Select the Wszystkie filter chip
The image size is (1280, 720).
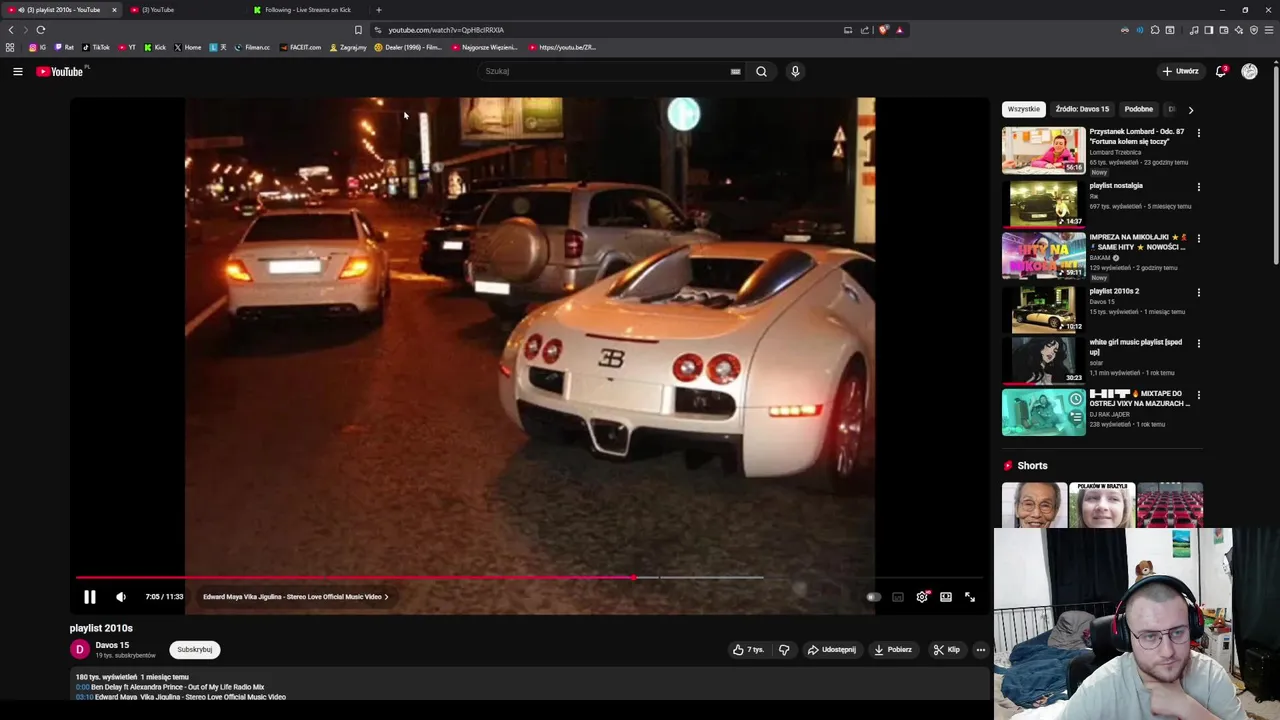click(1023, 109)
